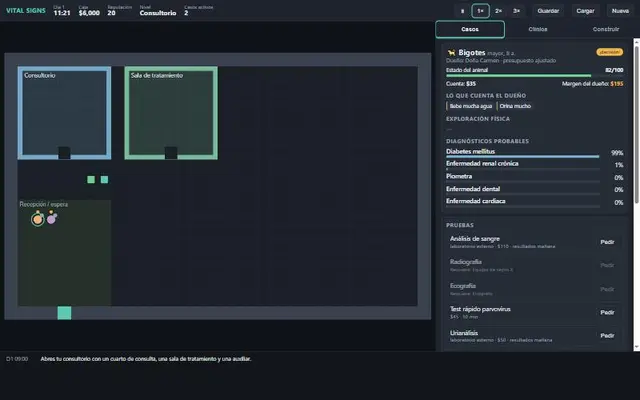Screen dimensions: 640x400
Task: Click the Cuenta: $35 amount
Action: pyautogui.click(x=461, y=84)
